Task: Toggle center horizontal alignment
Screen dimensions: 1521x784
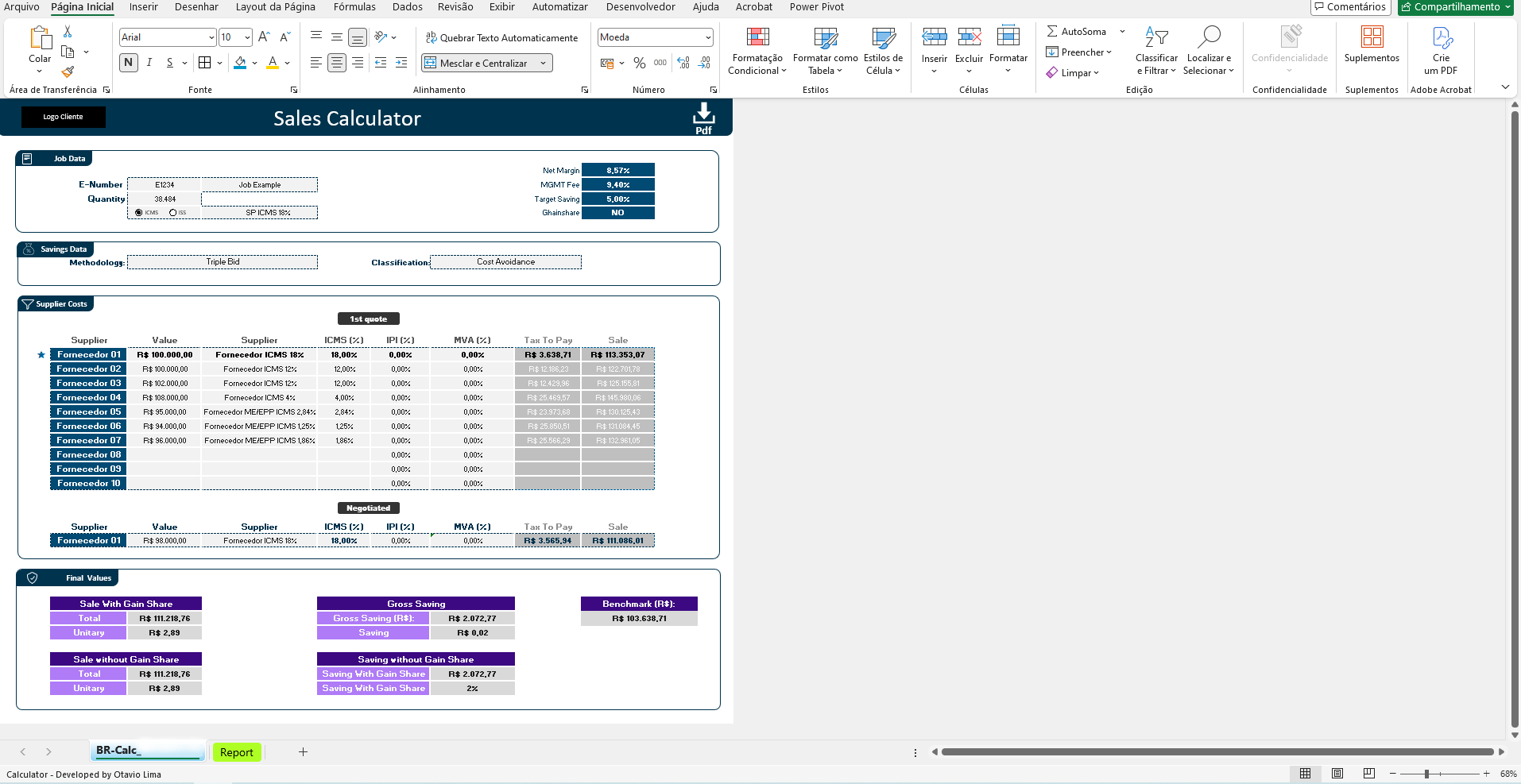Action: [x=337, y=63]
